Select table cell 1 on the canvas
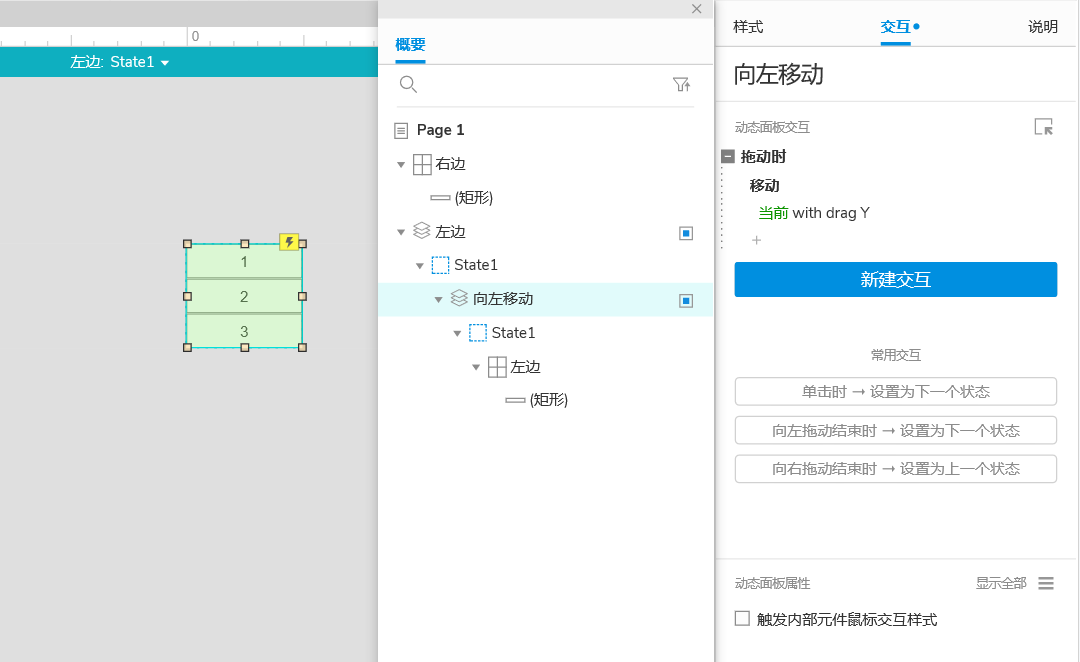Viewport: 1080px width, 662px height. pyautogui.click(x=244, y=262)
